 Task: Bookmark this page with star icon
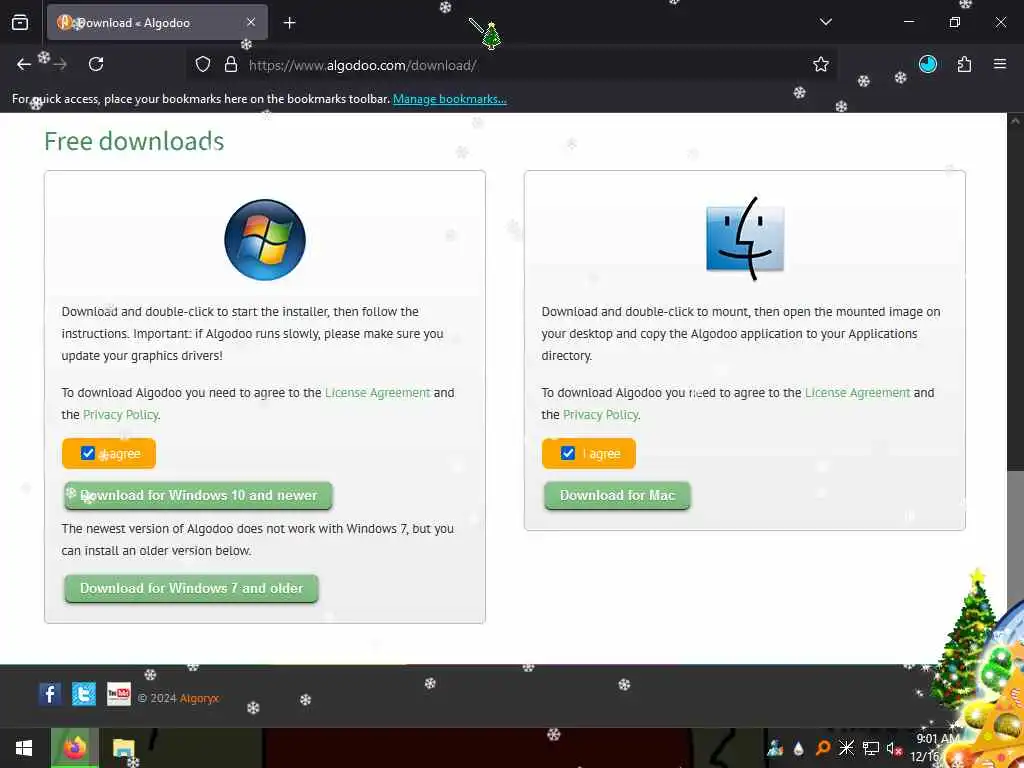coord(821,64)
